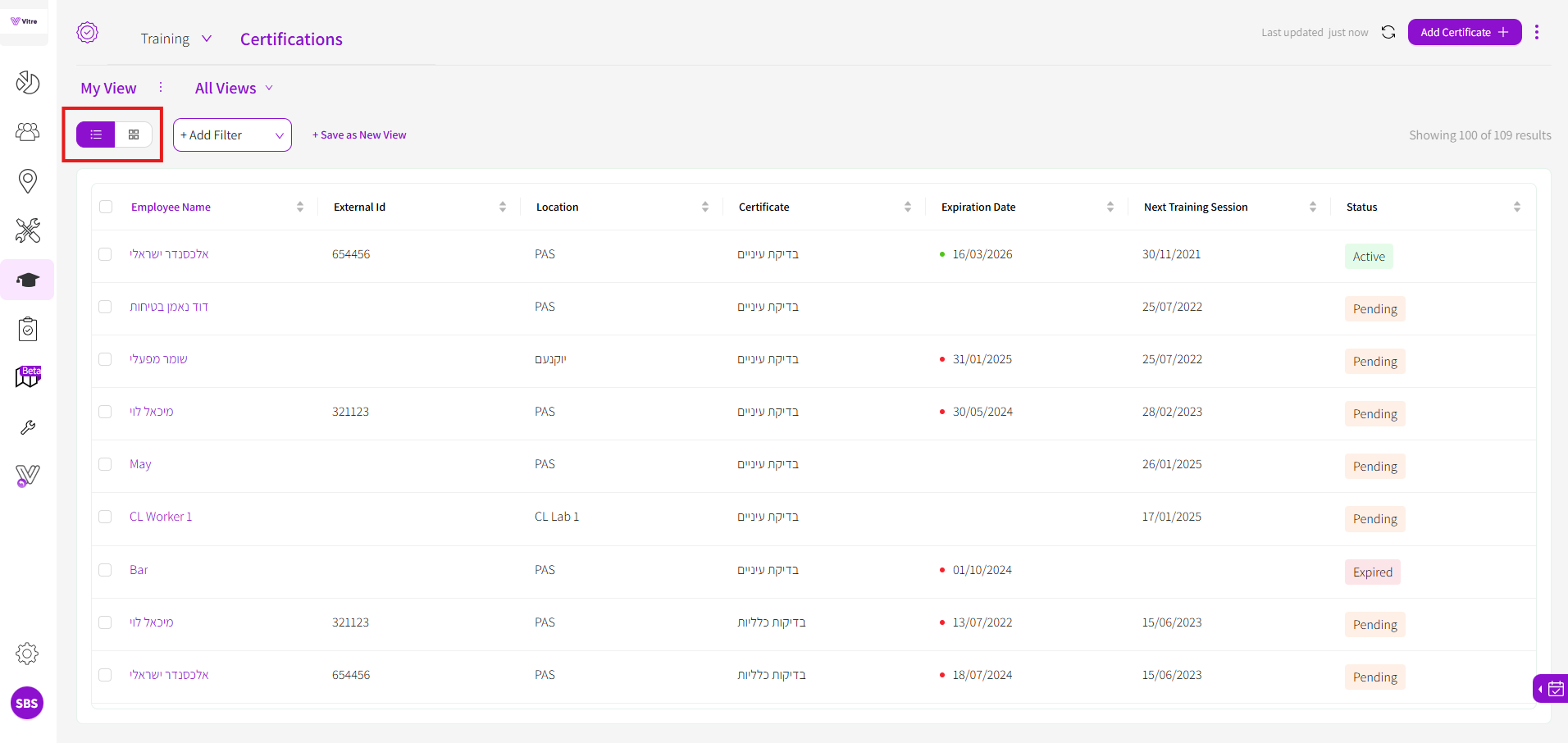Open employee May link

tap(140, 464)
